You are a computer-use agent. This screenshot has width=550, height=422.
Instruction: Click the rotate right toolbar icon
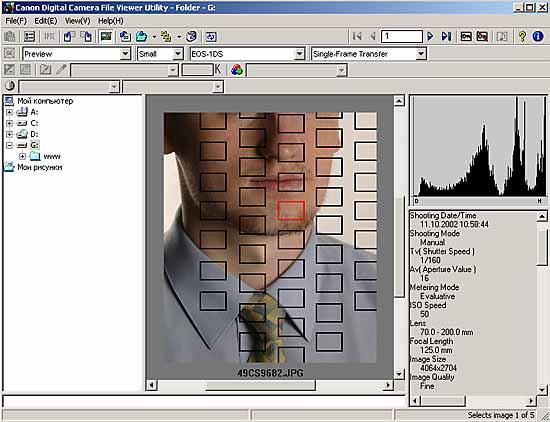tap(86, 36)
